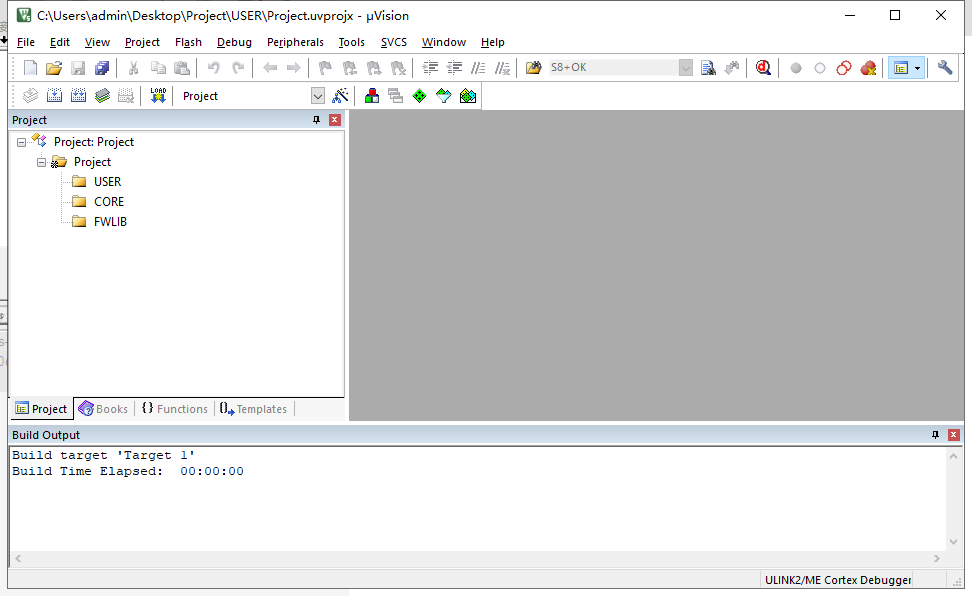Viewport: 972px width, 596px height.
Task: Click the Build Output scroll-down arrow
Action: click(953, 541)
